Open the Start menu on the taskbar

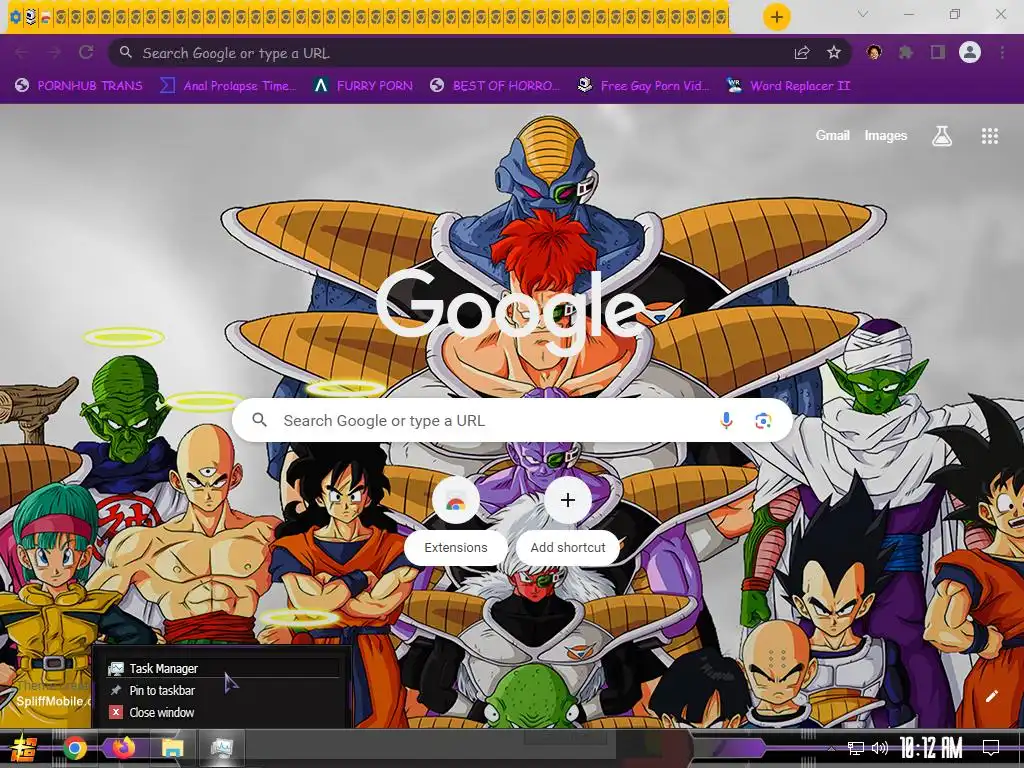pos(25,748)
